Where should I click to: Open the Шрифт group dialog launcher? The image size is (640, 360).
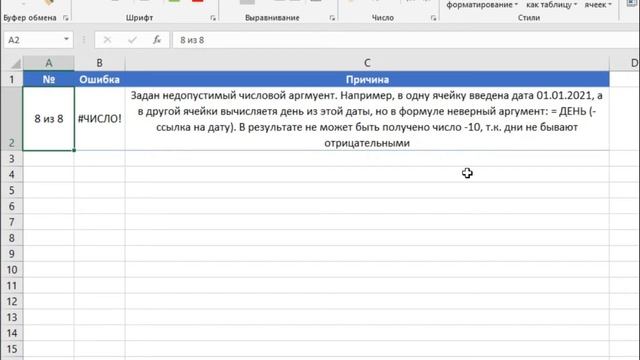coord(213,18)
